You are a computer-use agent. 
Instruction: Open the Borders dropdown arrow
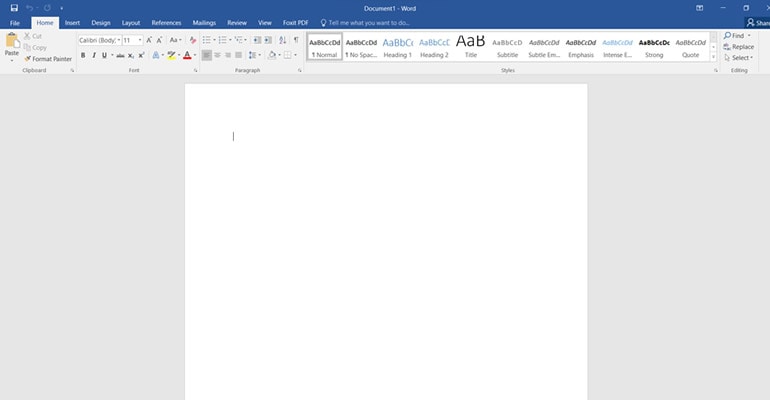[x=295, y=55]
